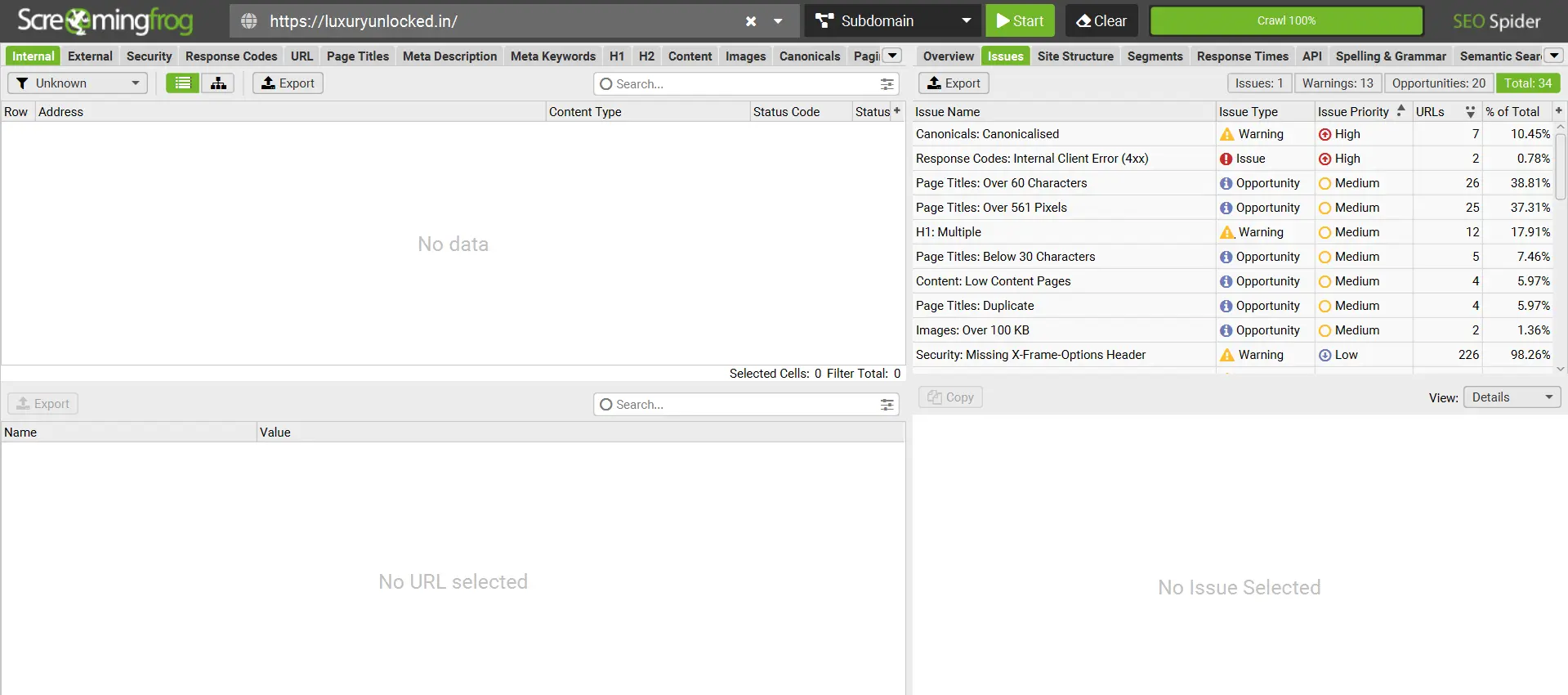The height and width of the screenshot is (695, 1568).
Task: Clear the crawl data
Action: click(x=1101, y=20)
